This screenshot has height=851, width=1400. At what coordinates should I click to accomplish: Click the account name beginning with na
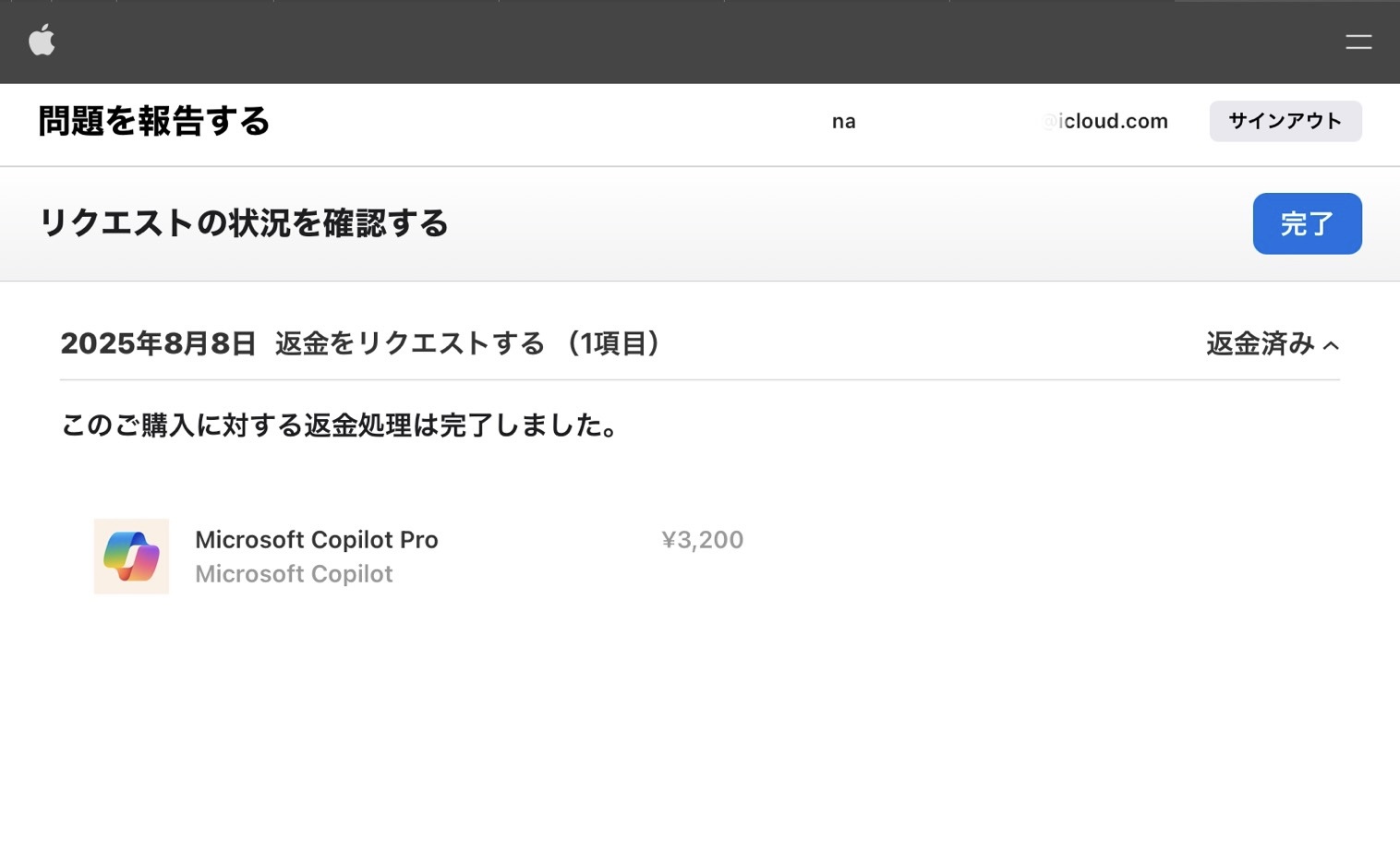pyautogui.click(x=844, y=122)
